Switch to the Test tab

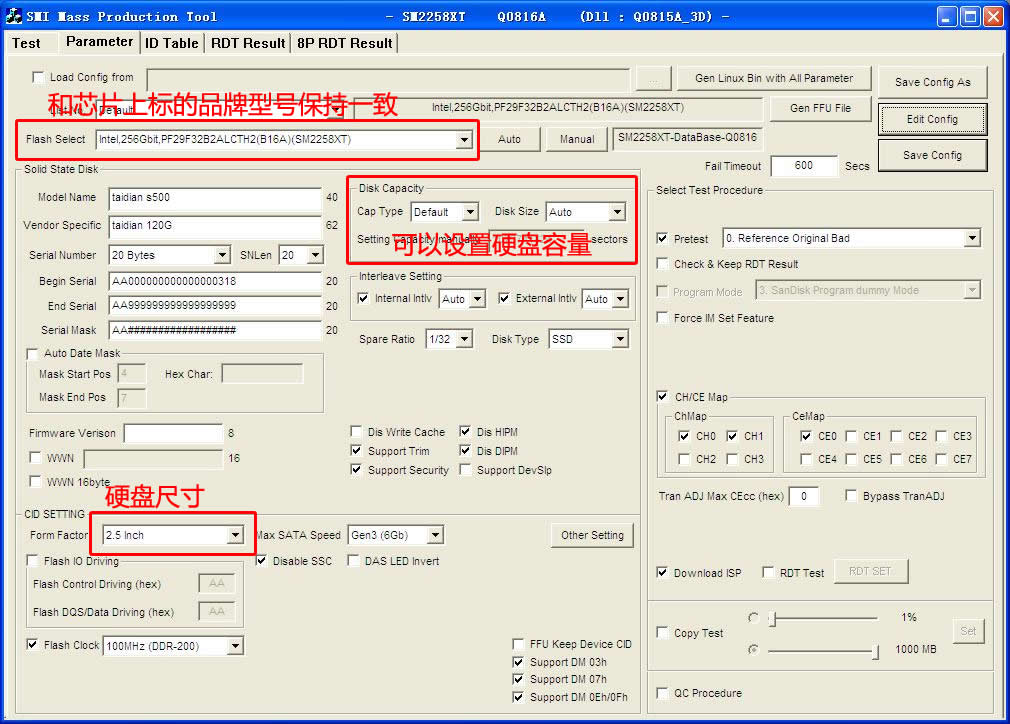26,43
